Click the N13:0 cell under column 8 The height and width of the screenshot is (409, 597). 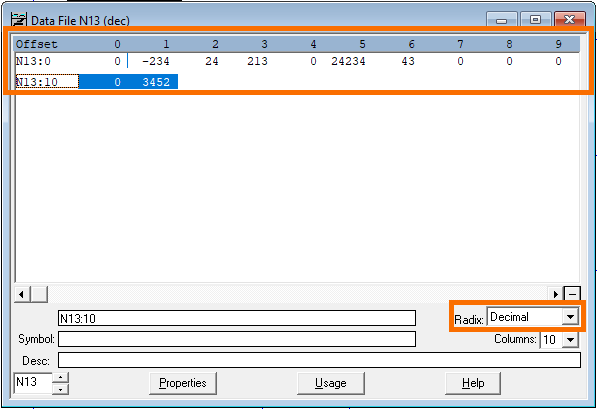[x=509, y=61]
